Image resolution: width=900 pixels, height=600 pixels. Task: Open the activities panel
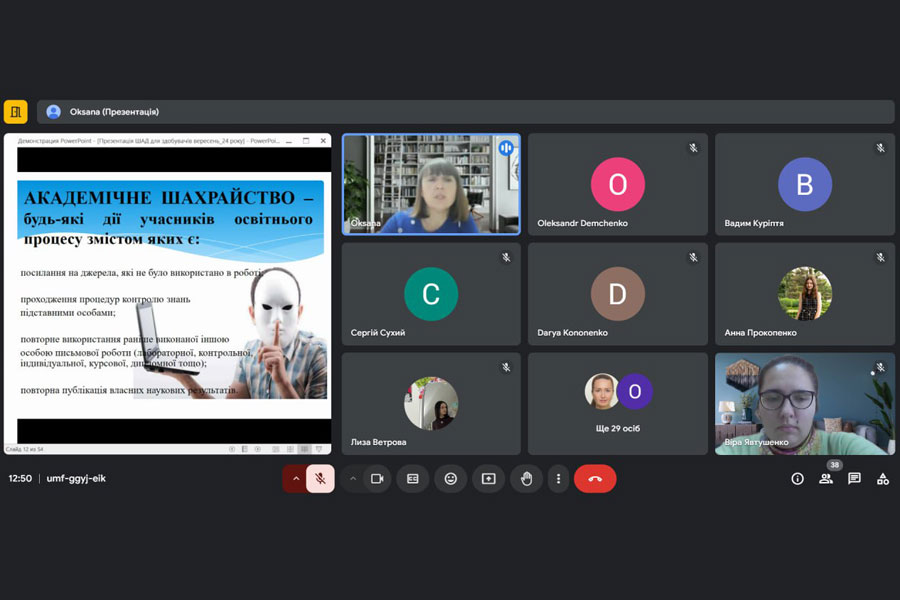(883, 478)
